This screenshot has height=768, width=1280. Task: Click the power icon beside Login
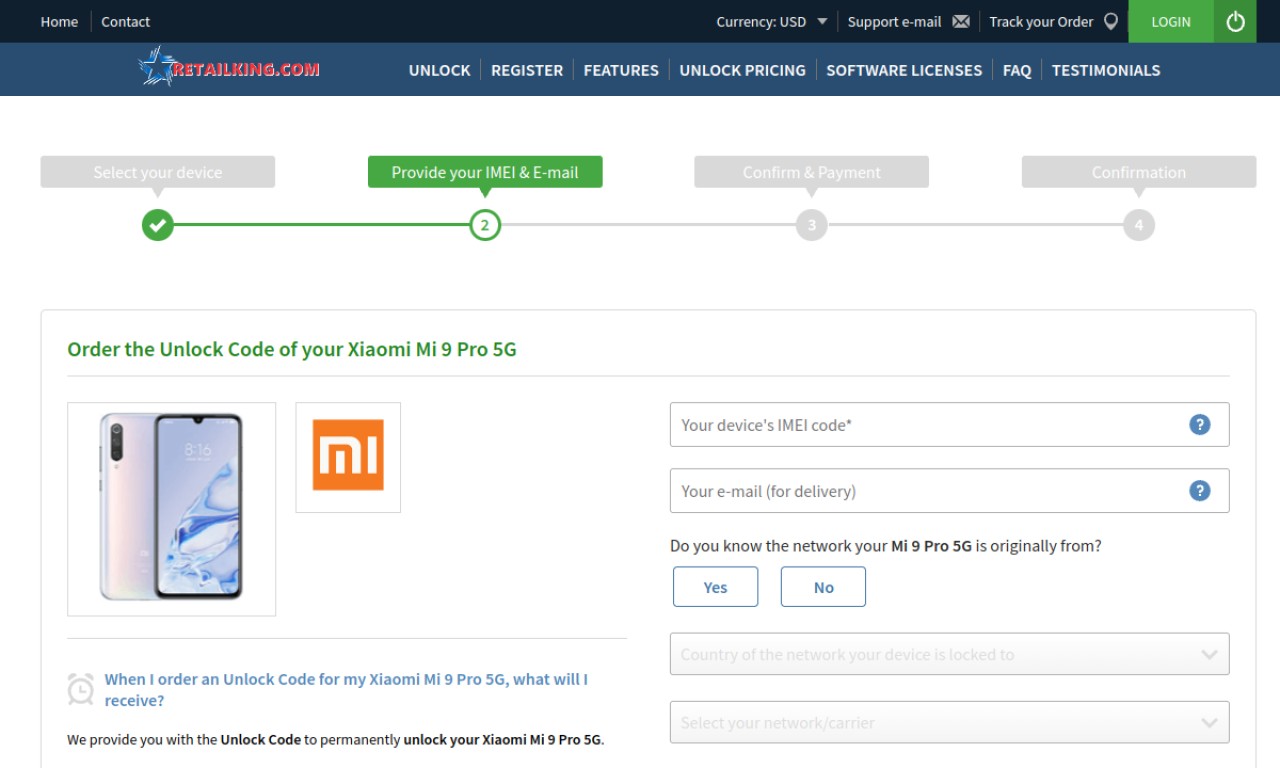pos(1236,21)
